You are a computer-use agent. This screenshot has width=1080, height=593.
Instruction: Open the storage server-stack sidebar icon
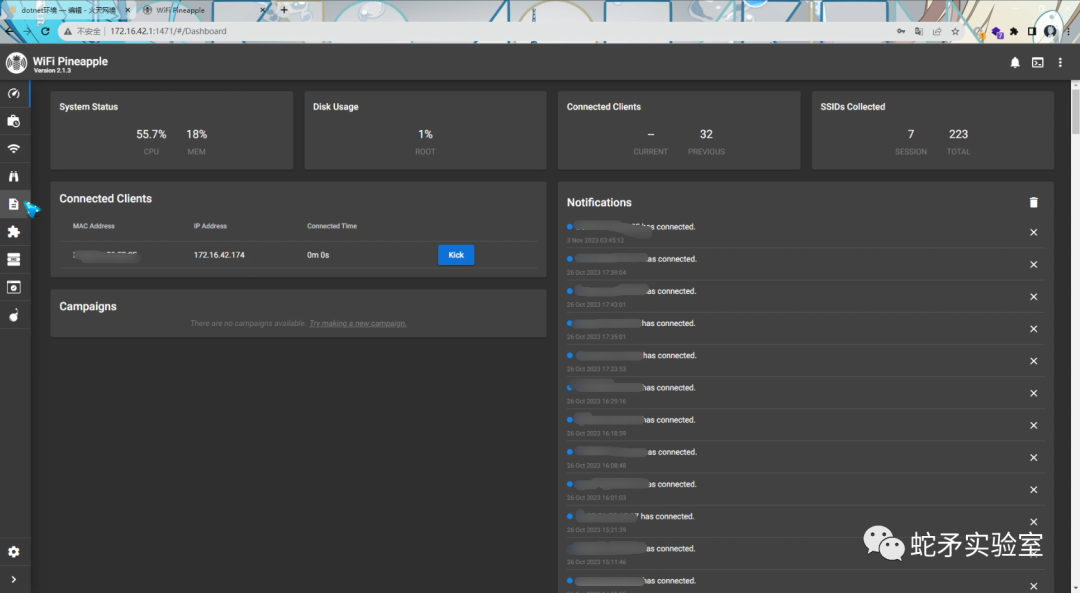14,260
